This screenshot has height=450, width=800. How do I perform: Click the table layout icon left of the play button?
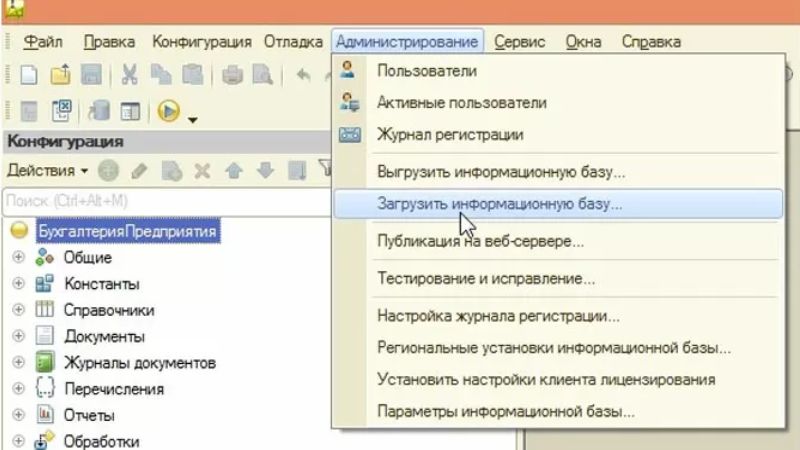(x=130, y=111)
